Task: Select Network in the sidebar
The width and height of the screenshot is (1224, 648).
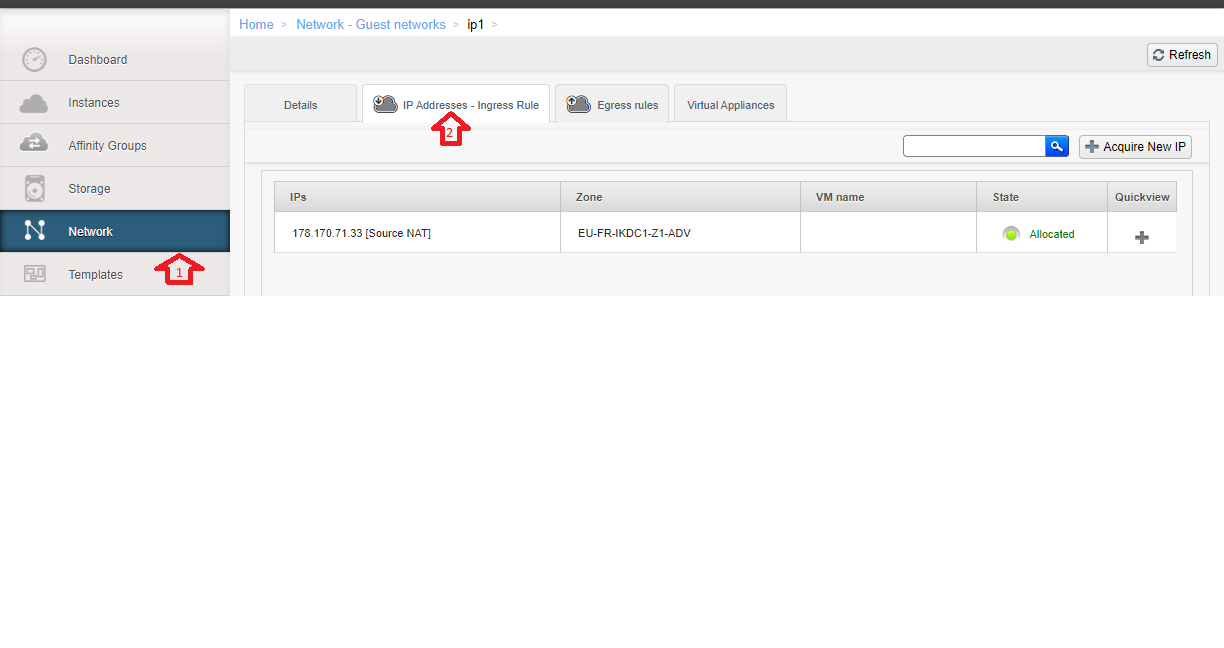Action: [x=114, y=231]
